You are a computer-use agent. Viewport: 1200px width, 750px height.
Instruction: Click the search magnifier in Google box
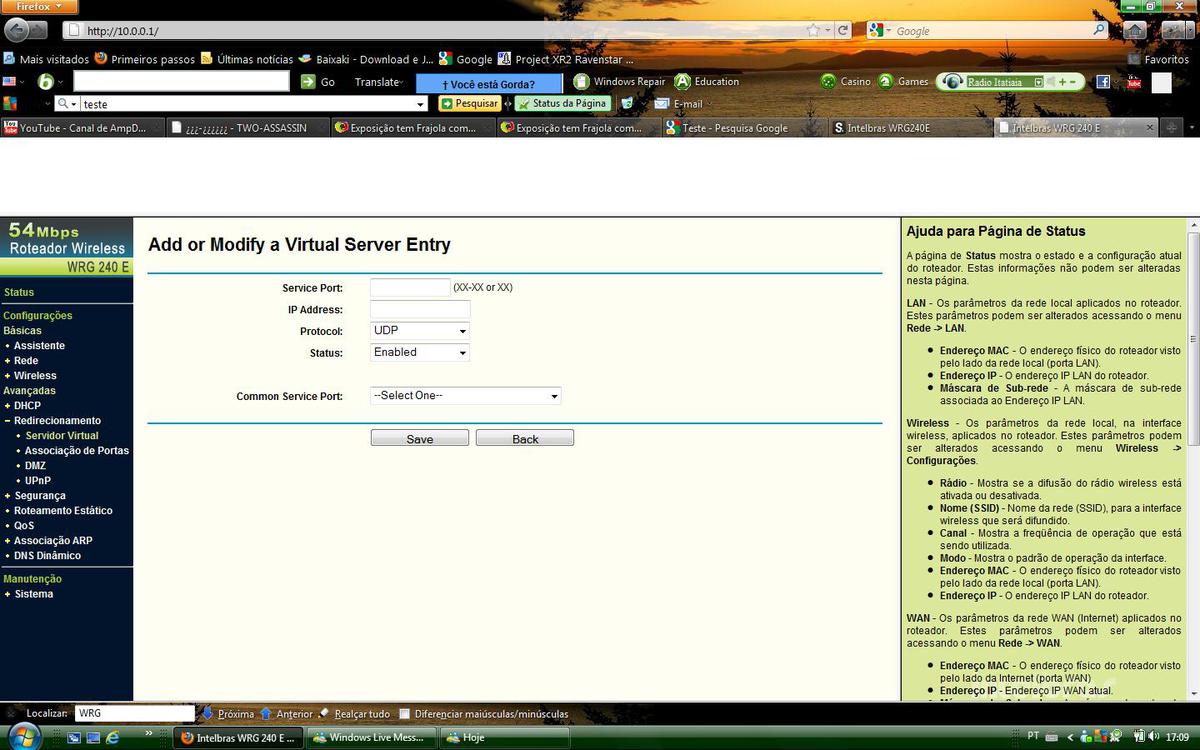coord(1099,30)
